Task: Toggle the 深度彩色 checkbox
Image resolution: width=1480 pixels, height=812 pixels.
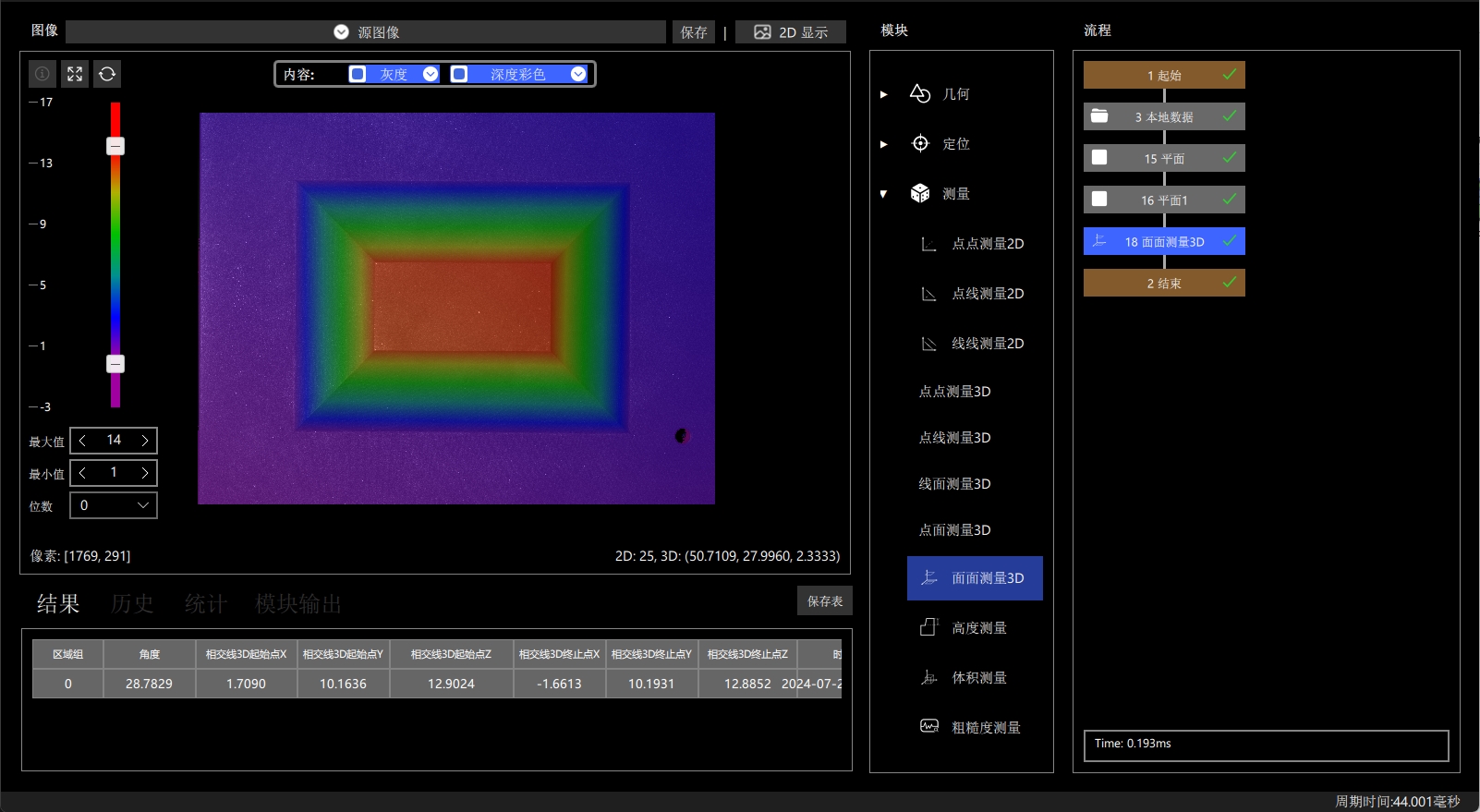Action: [x=459, y=74]
